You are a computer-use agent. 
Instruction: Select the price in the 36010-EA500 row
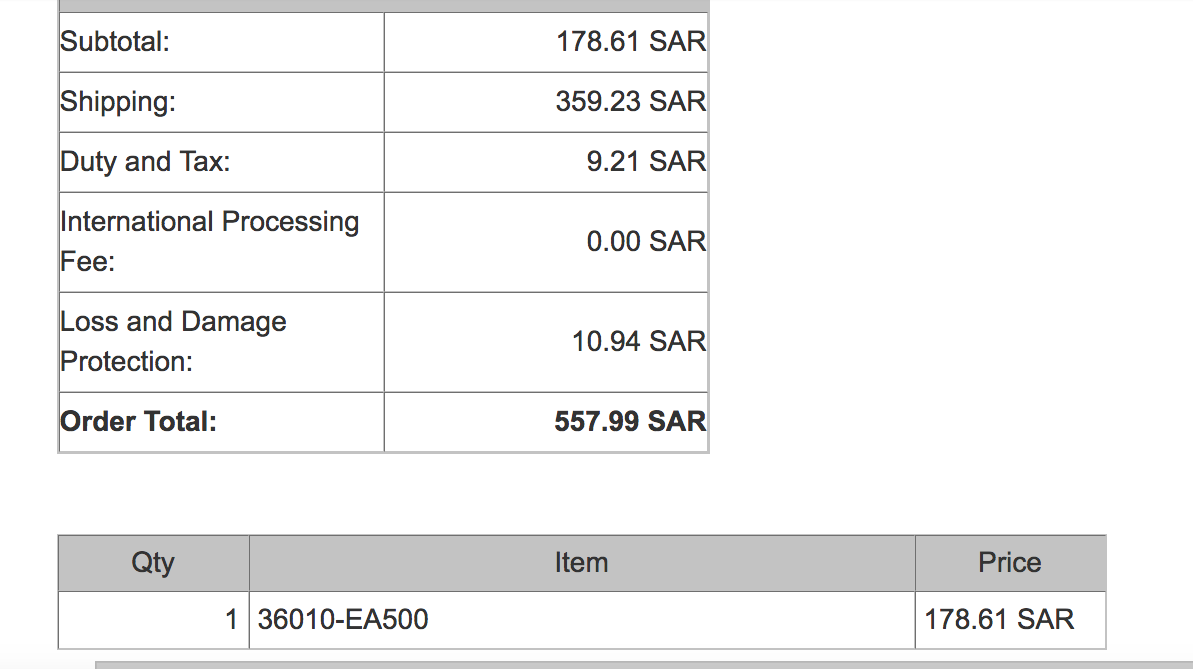pyautogui.click(x=999, y=620)
